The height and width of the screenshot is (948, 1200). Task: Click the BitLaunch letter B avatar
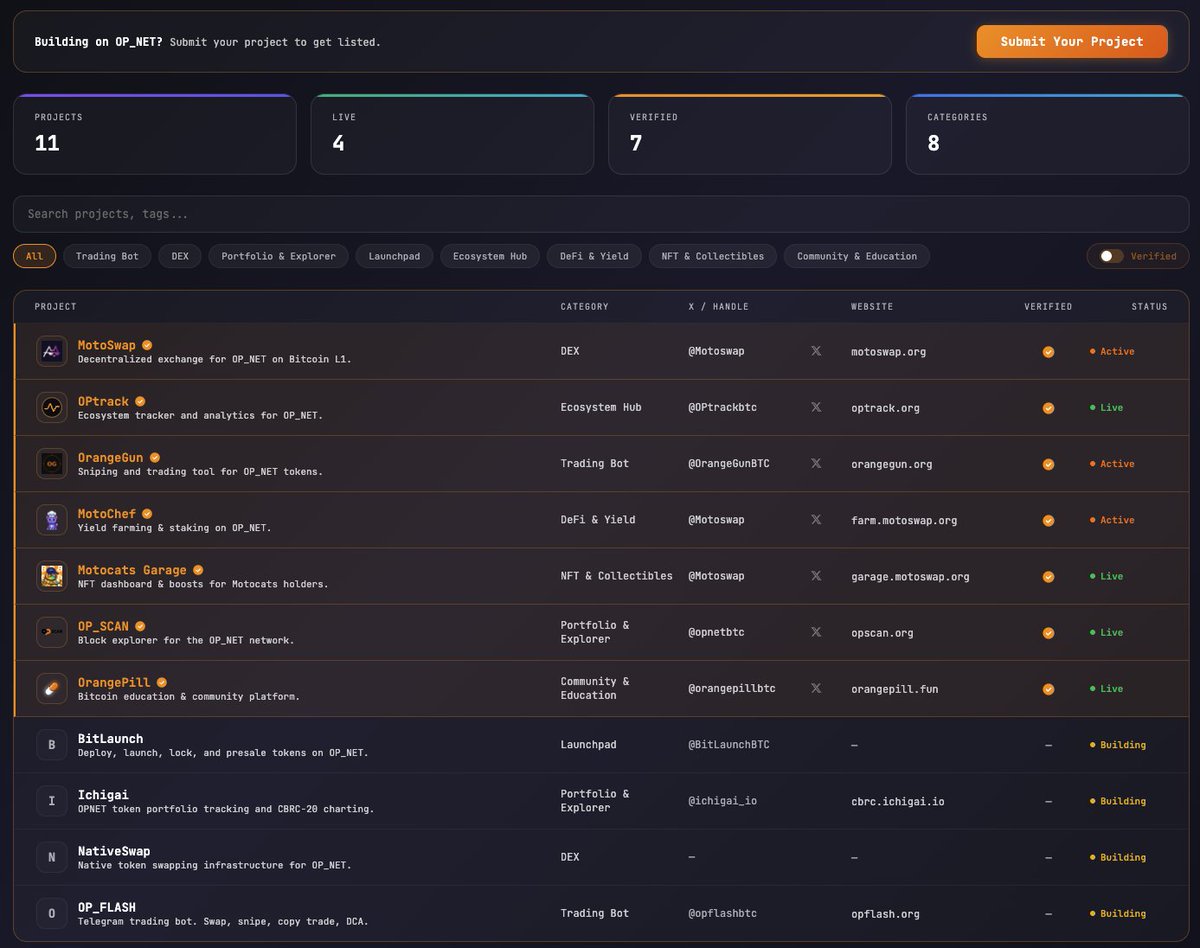[x=52, y=745]
